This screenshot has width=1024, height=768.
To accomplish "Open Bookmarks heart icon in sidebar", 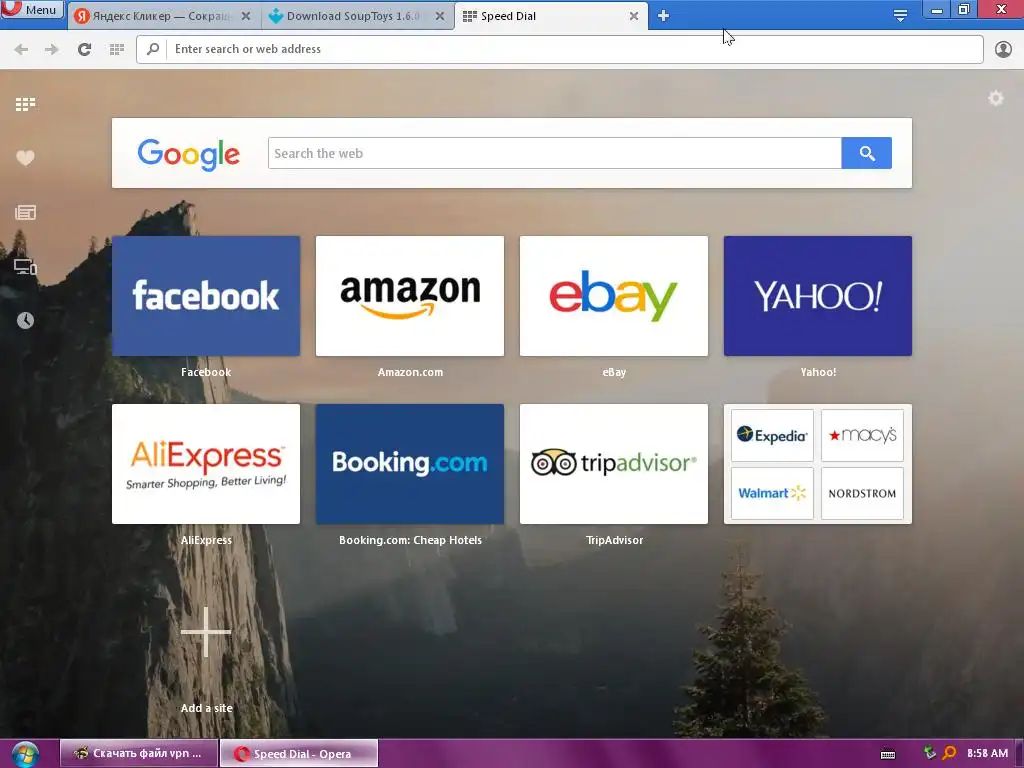I will point(25,158).
